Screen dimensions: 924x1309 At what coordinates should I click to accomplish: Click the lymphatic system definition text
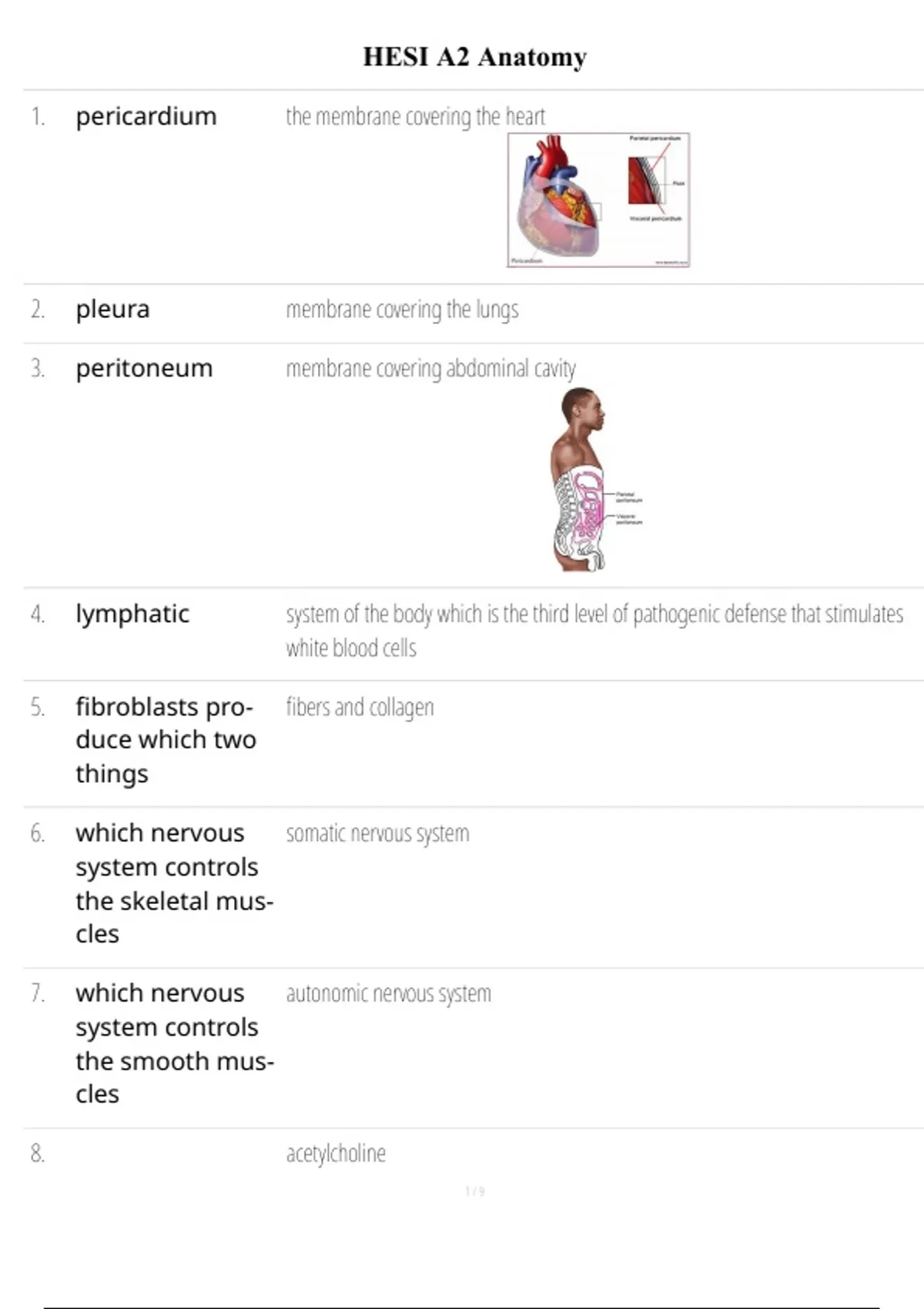[594, 630]
